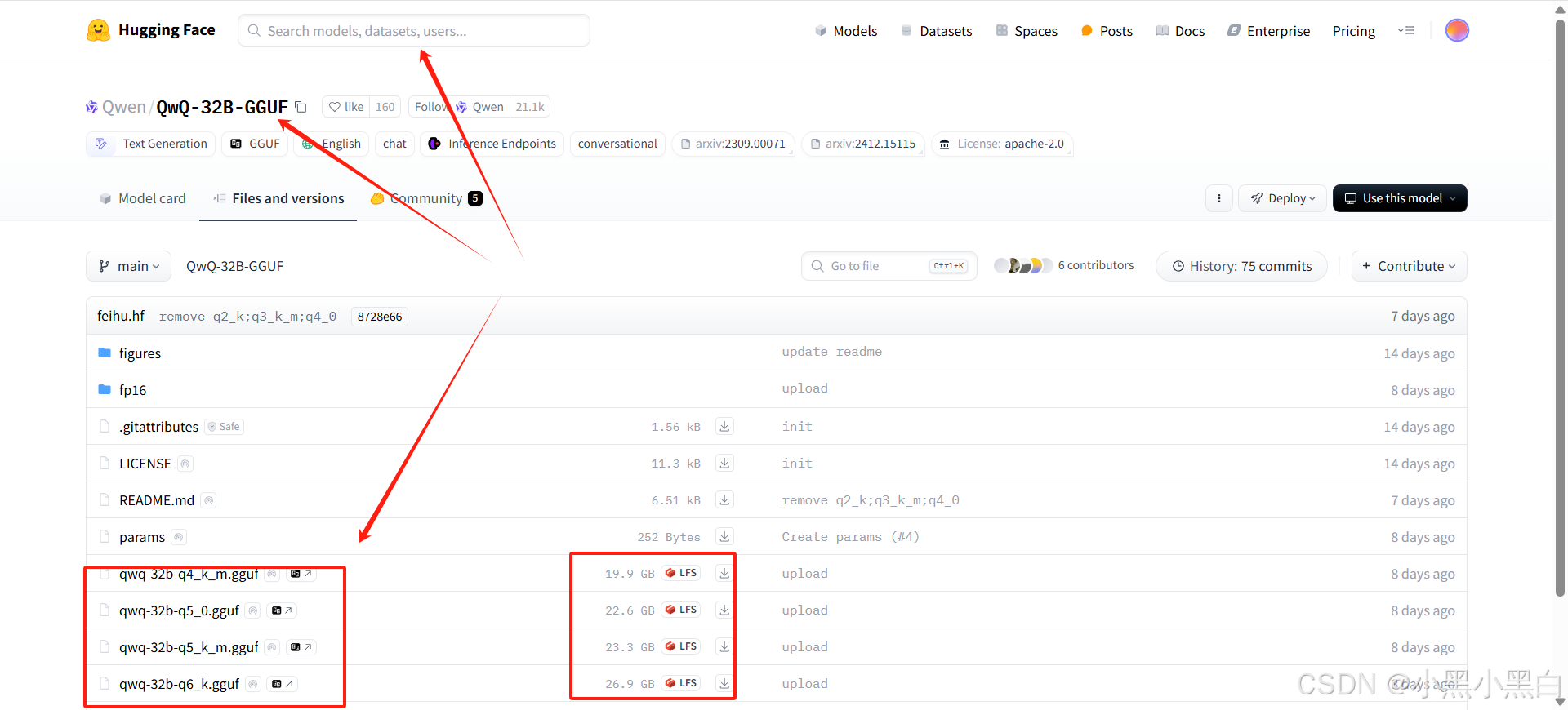Expand the Contribute dropdown

point(1409,266)
